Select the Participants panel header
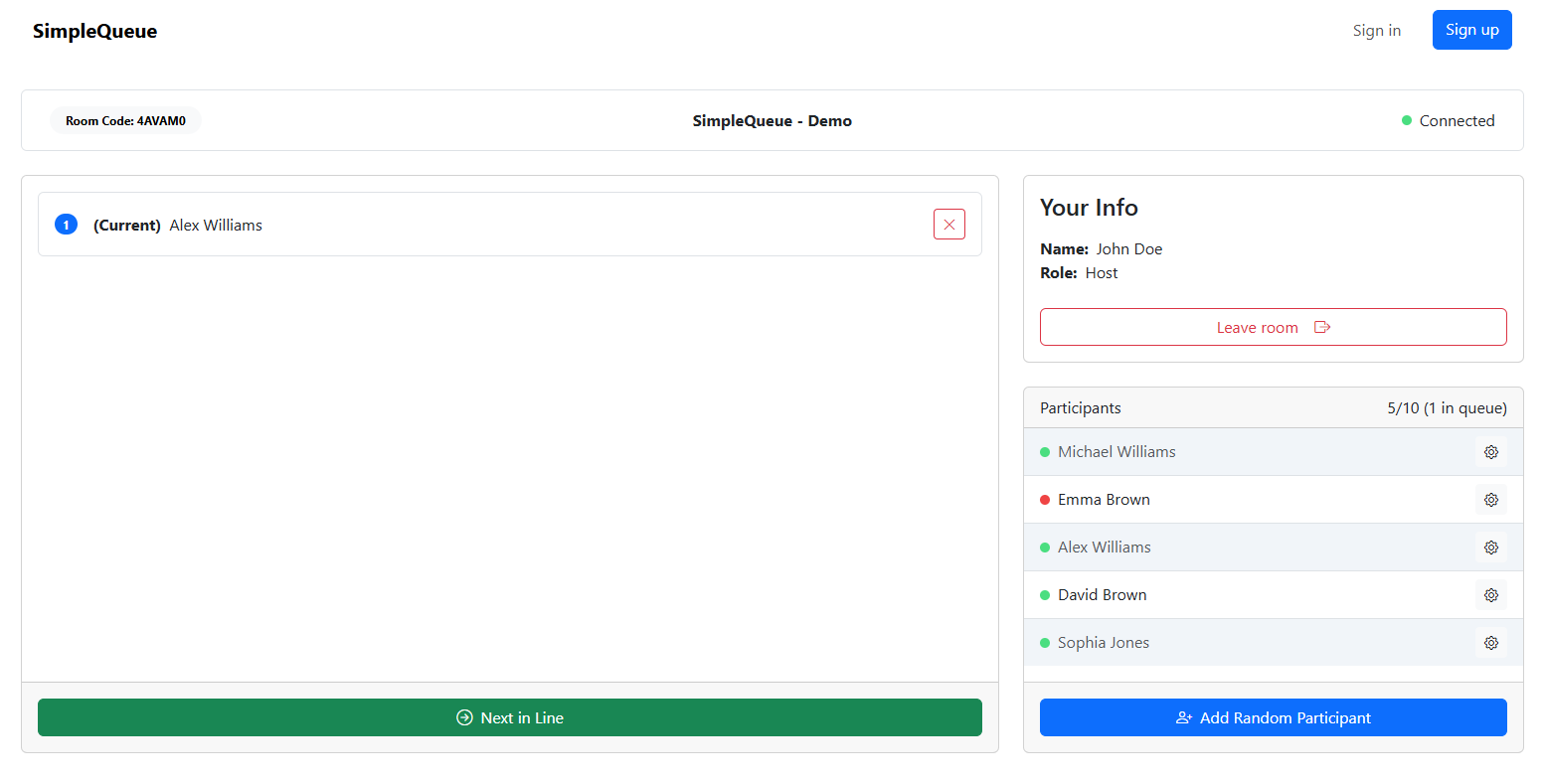The width and height of the screenshot is (1545, 784). [x=1081, y=407]
